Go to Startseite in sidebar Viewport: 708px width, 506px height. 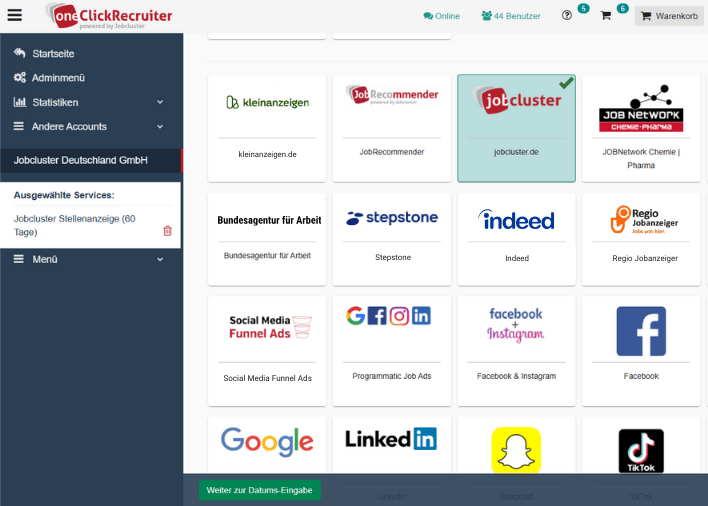[x=53, y=53]
